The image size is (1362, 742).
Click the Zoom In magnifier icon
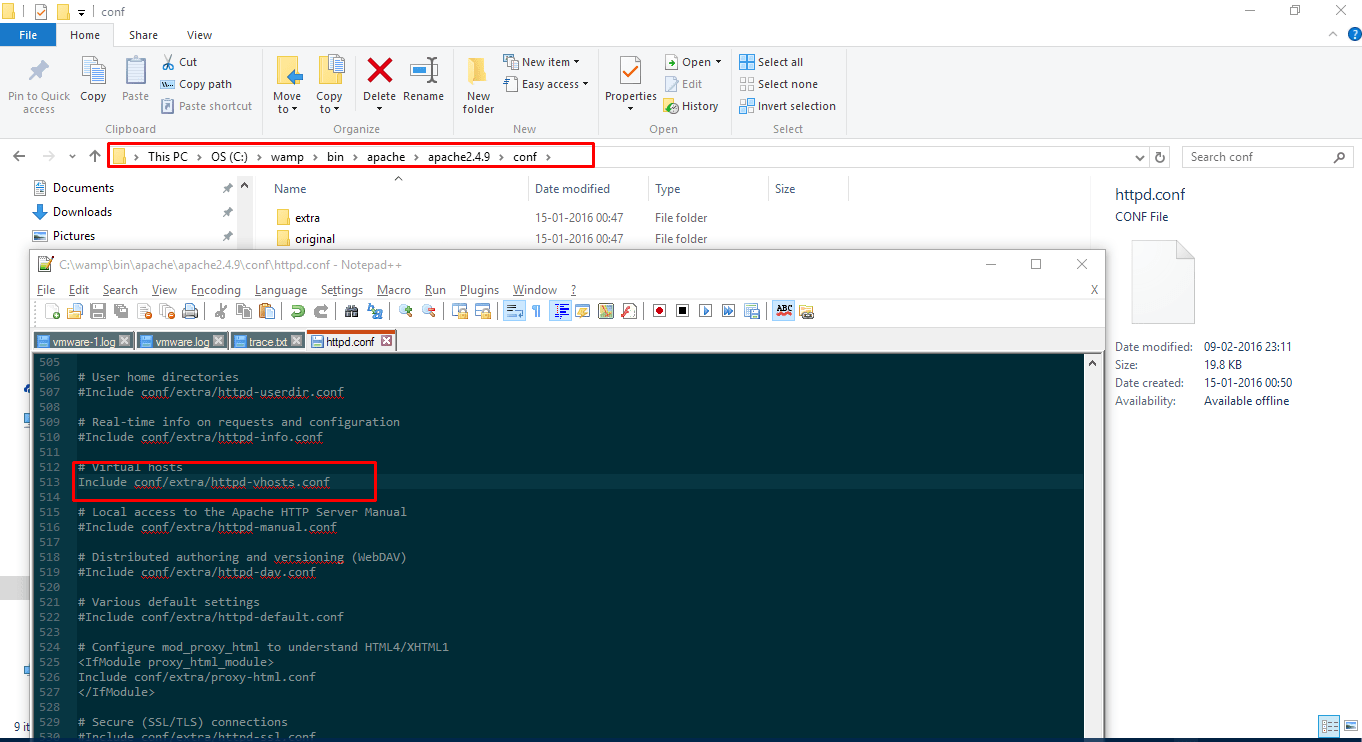406,311
